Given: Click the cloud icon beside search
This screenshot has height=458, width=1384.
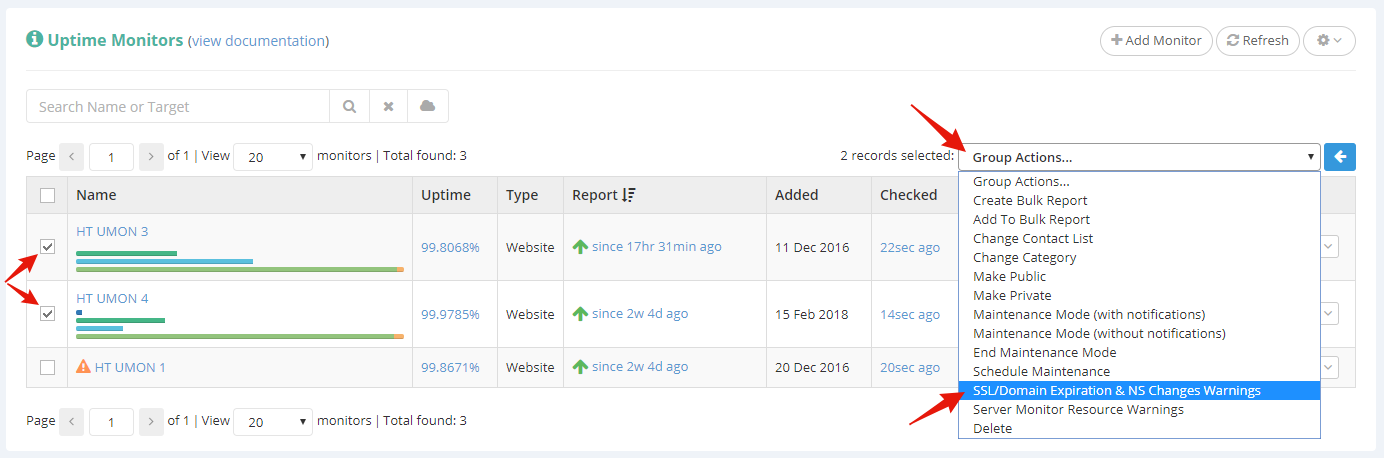Looking at the screenshot, I should (x=428, y=106).
